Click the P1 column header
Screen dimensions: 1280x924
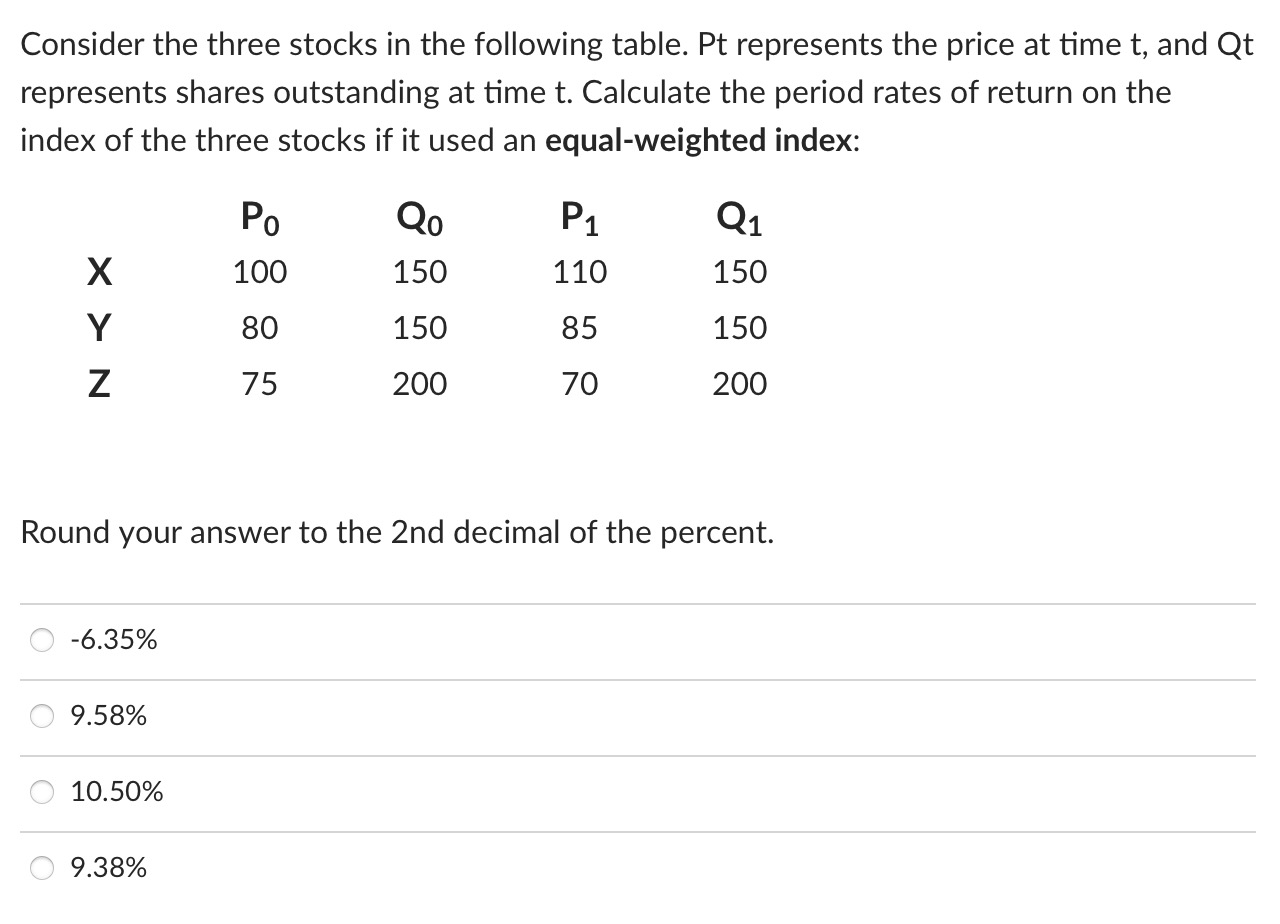click(x=579, y=218)
